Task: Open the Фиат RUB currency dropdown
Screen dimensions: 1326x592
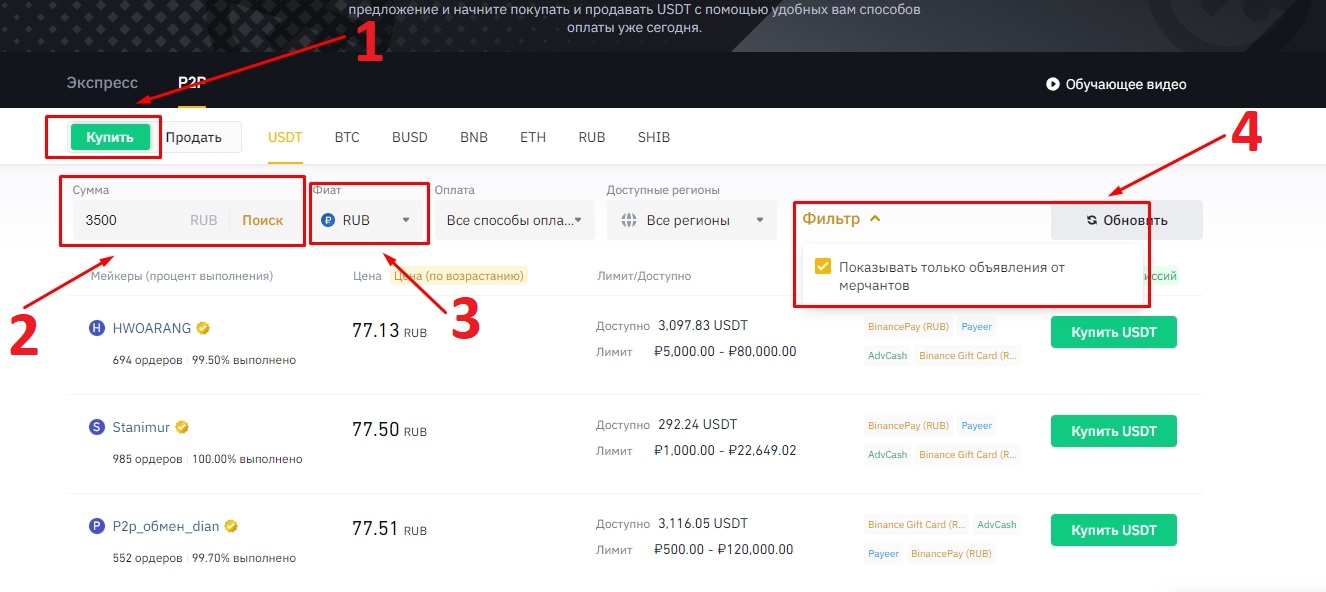Action: (x=369, y=220)
